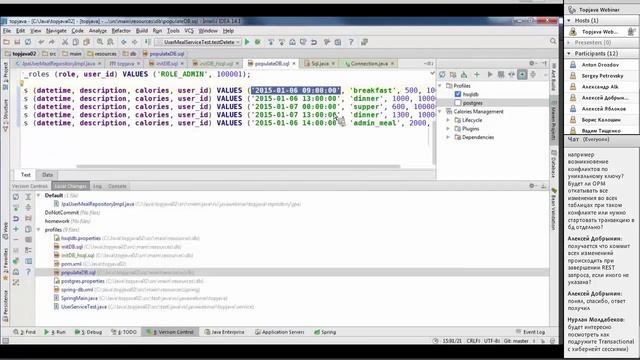The width and height of the screenshot is (640, 360).
Task: Click the Undo arrow in main toolbar
Action: point(41,42)
